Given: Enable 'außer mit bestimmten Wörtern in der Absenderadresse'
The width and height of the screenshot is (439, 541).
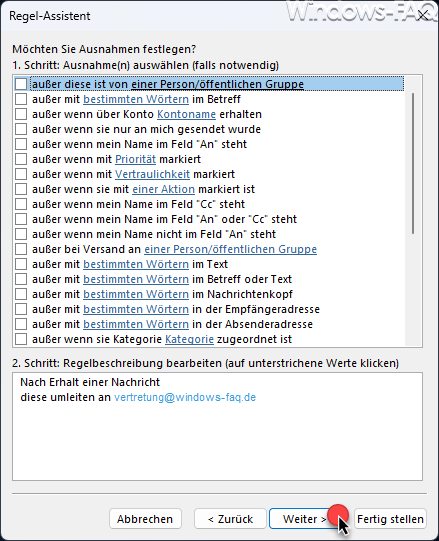Looking at the screenshot, I should click(x=21, y=324).
